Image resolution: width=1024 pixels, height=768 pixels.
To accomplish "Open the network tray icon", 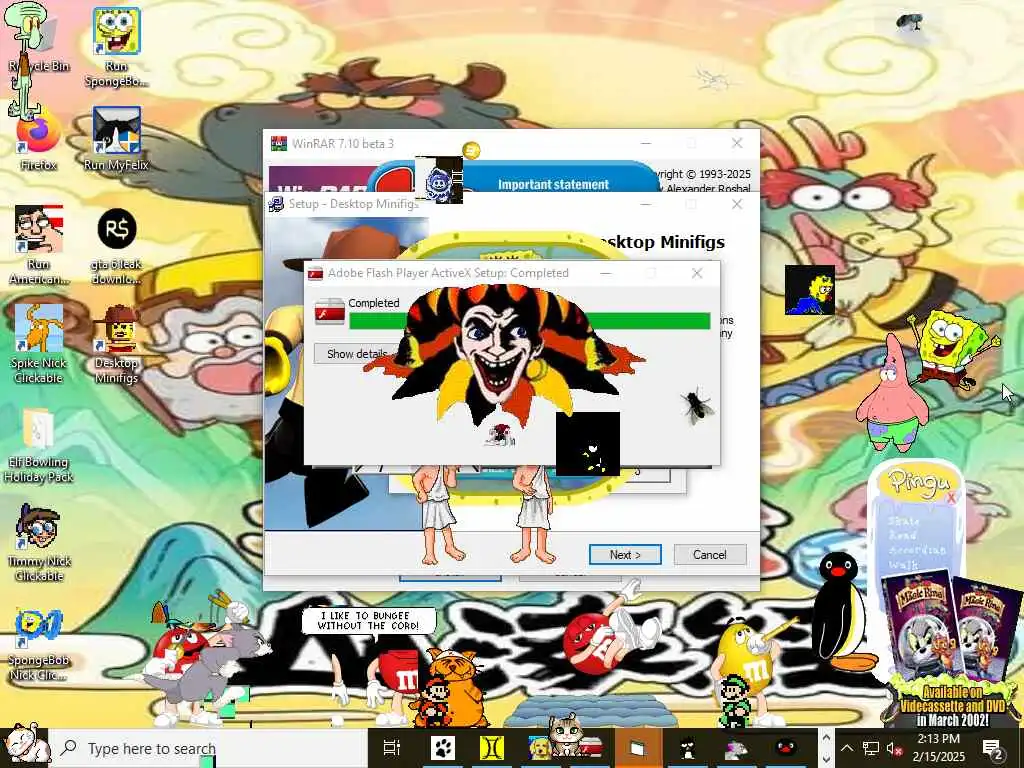I will point(871,748).
